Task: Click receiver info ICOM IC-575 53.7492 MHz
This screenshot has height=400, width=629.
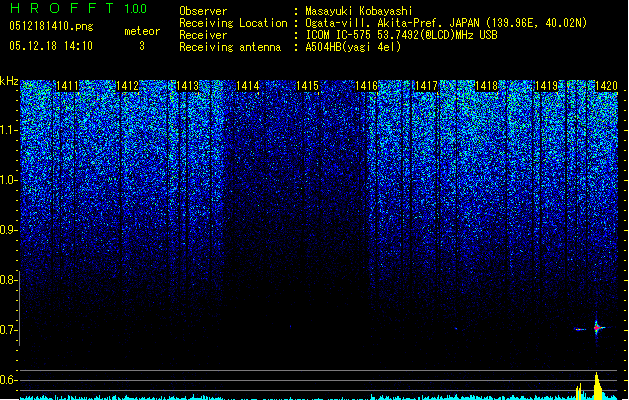Action: click(401, 35)
